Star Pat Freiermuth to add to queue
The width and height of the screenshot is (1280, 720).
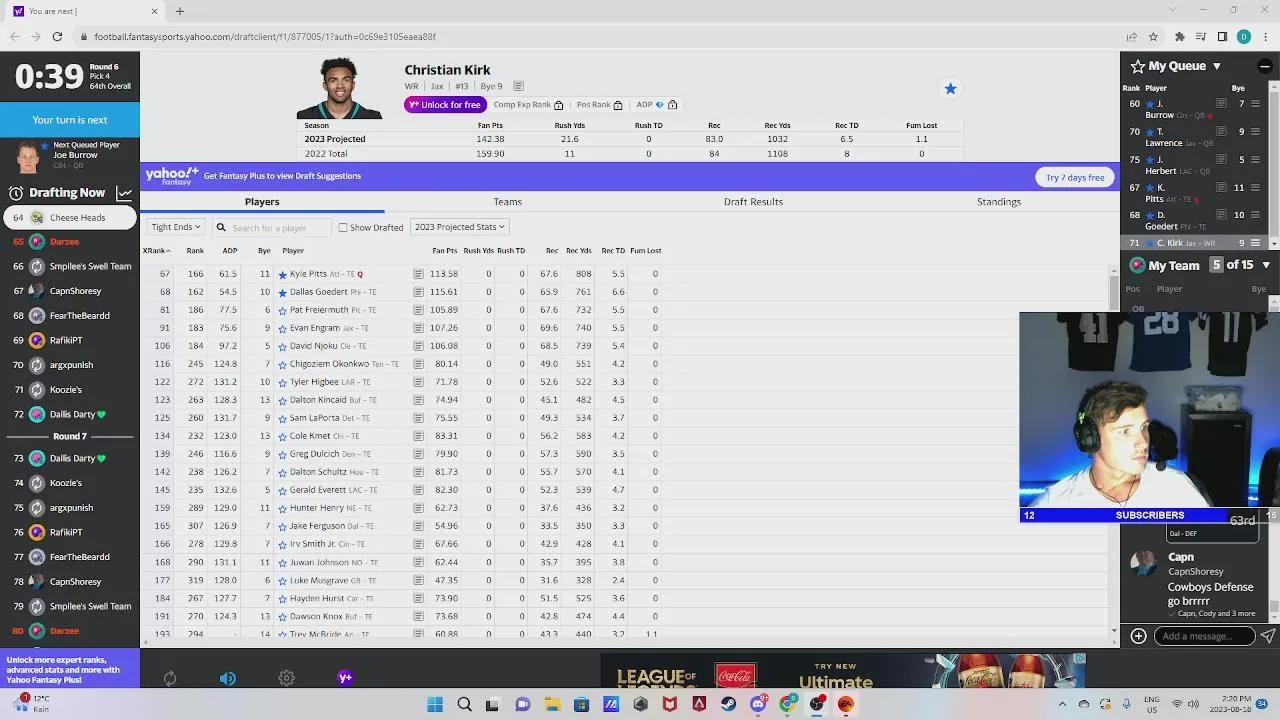coord(282,310)
